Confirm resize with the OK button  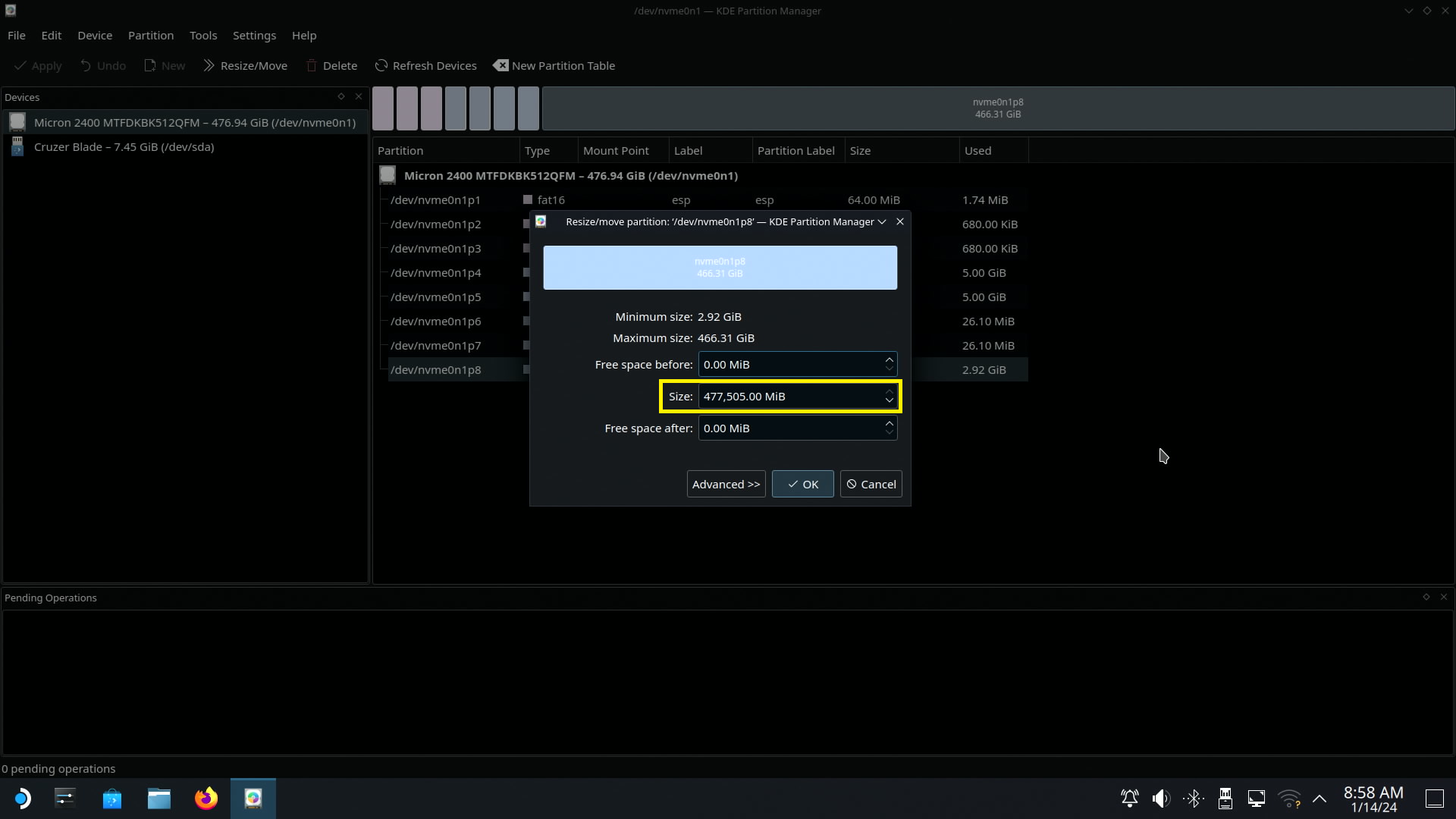tap(802, 485)
